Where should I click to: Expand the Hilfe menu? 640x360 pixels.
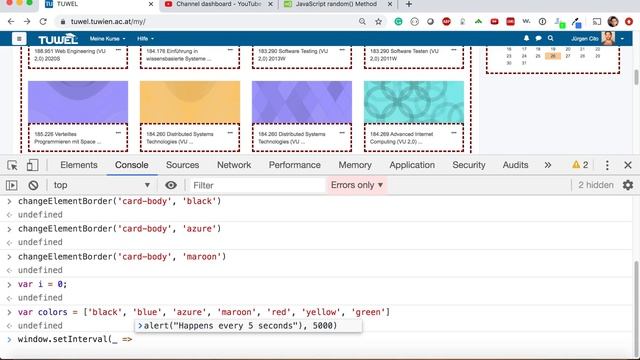(x=145, y=39)
